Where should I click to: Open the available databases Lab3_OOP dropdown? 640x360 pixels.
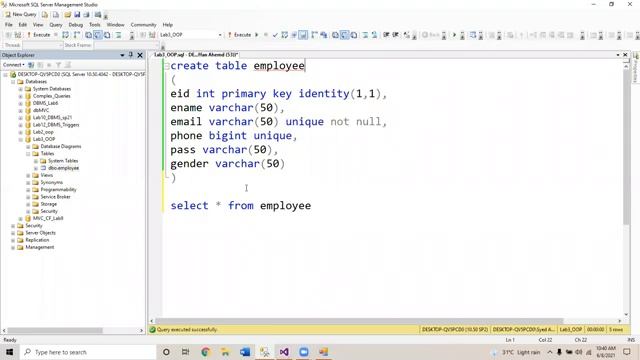tap(191, 35)
